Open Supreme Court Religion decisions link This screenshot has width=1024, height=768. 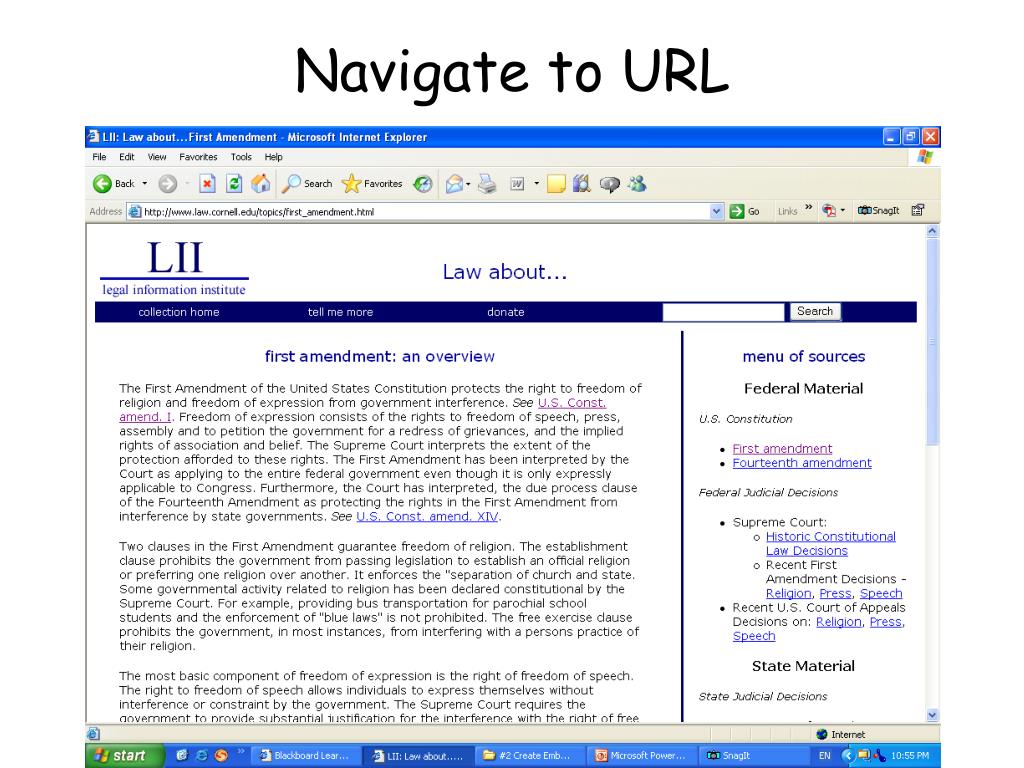click(788, 594)
